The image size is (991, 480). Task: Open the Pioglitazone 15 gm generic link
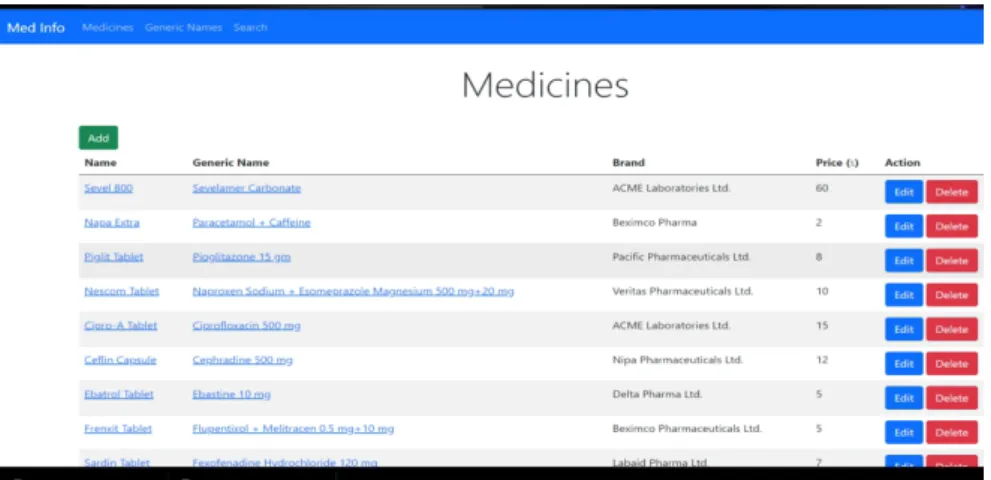pyautogui.click(x=241, y=257)
